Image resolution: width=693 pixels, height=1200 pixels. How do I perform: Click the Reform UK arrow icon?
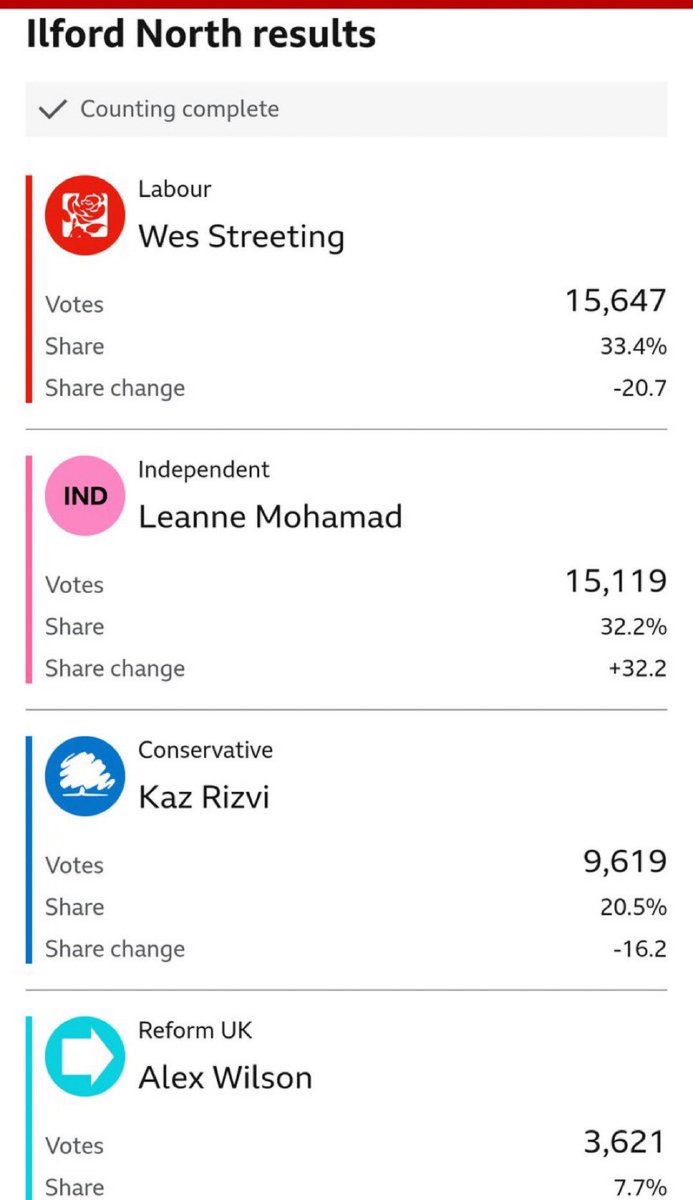85,1057
